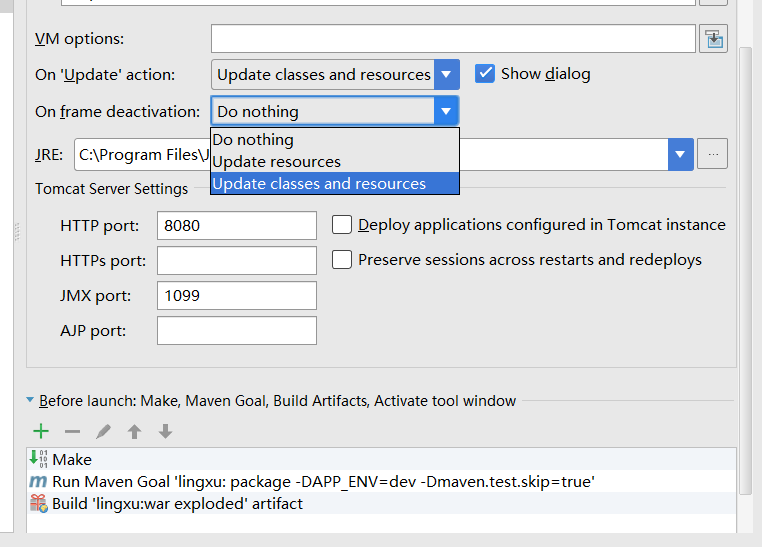Choose 'Update resources' from dropdown list
The height and width of the screenshot is (547, 762).
277,162
